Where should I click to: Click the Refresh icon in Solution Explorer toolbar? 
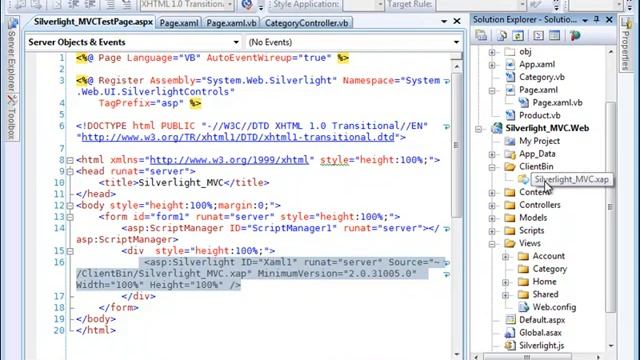[518, 36]
